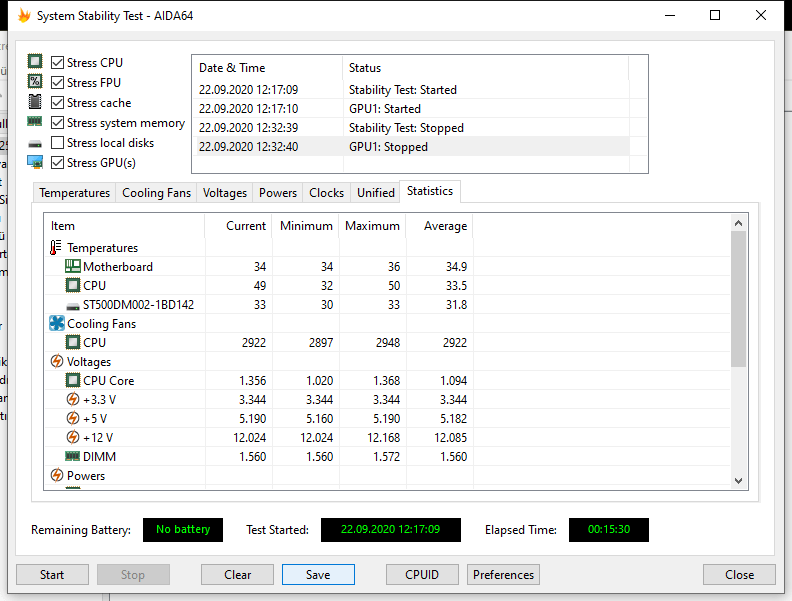The height and width of the screenshot is (601, 792).
Task: Click the blue fan icon of Cooling Fans
Action: [57, 323]
